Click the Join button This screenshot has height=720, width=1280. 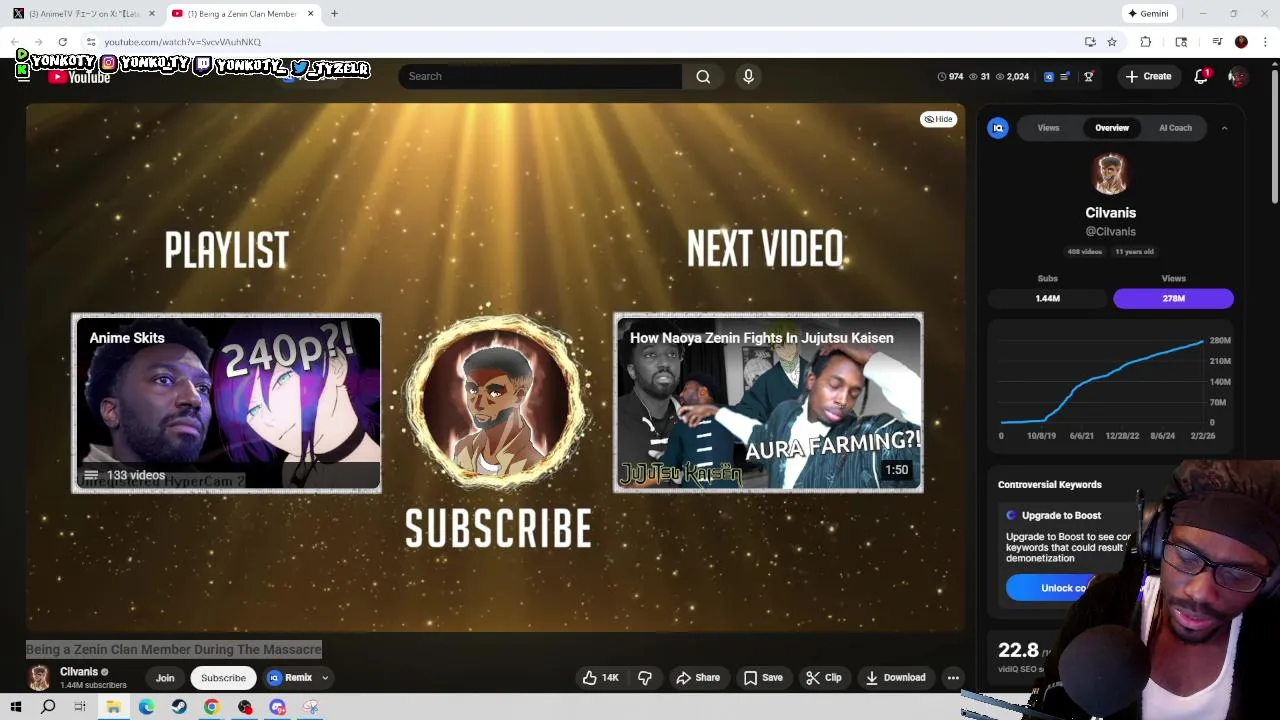165,678
